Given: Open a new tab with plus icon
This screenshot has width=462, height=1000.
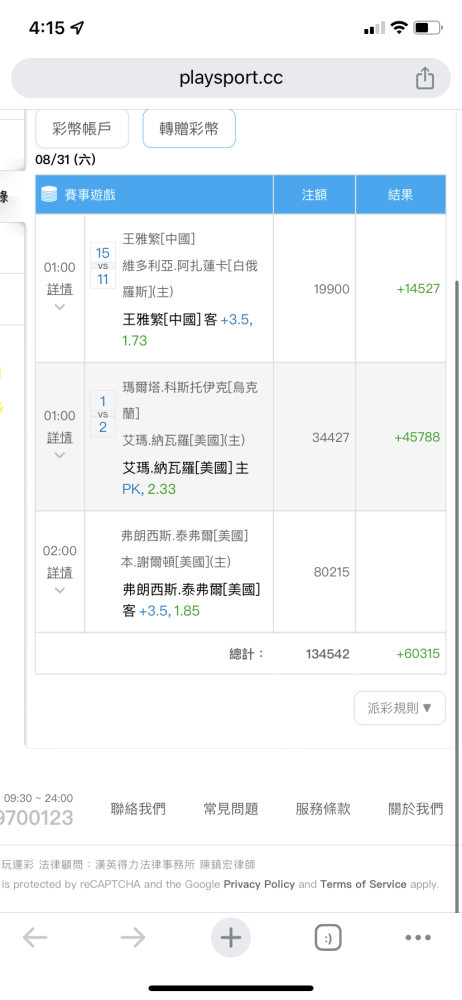Looking at the screenshot, I should tap(230, 938).
